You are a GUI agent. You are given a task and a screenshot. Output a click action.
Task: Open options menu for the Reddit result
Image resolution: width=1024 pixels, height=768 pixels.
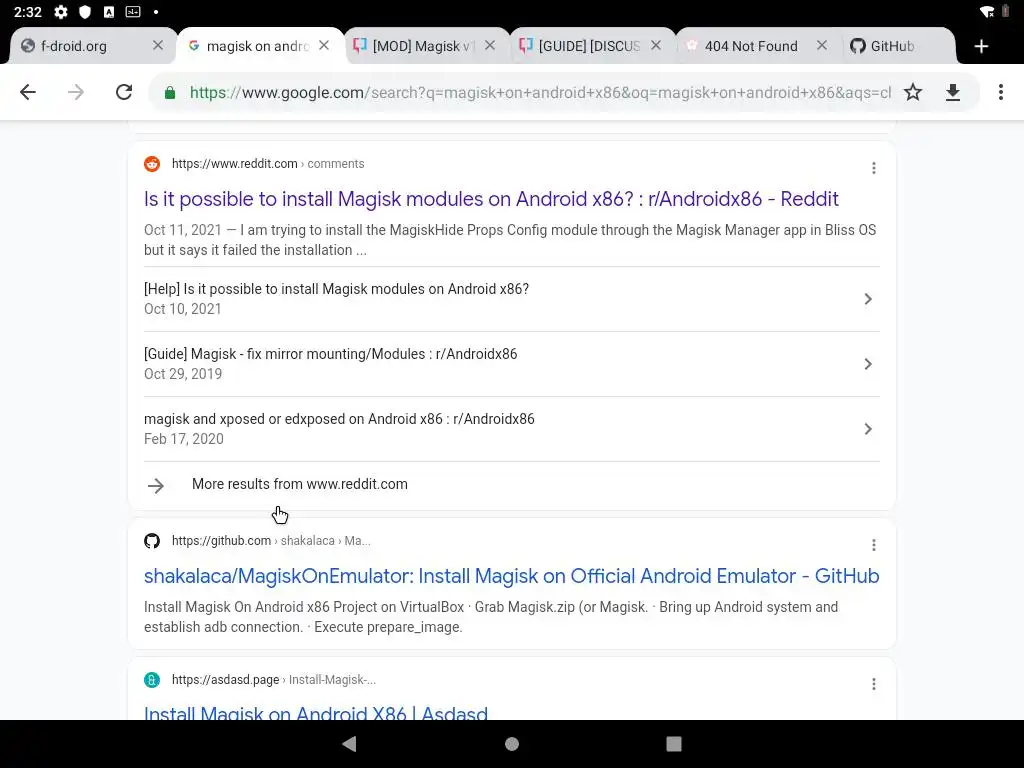tap(873, 168)
